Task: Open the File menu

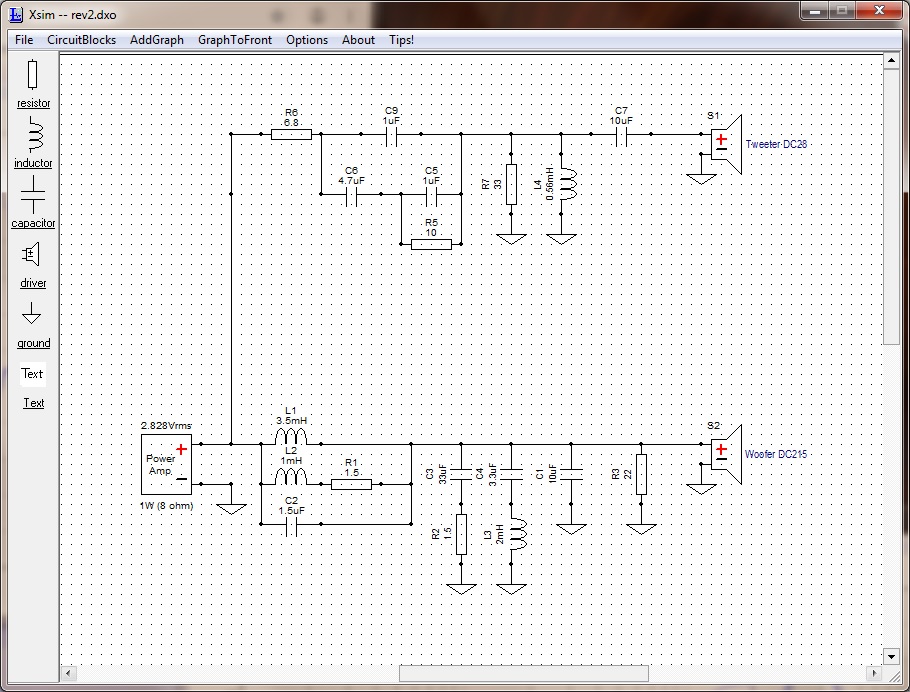Action: pos(24,40)
